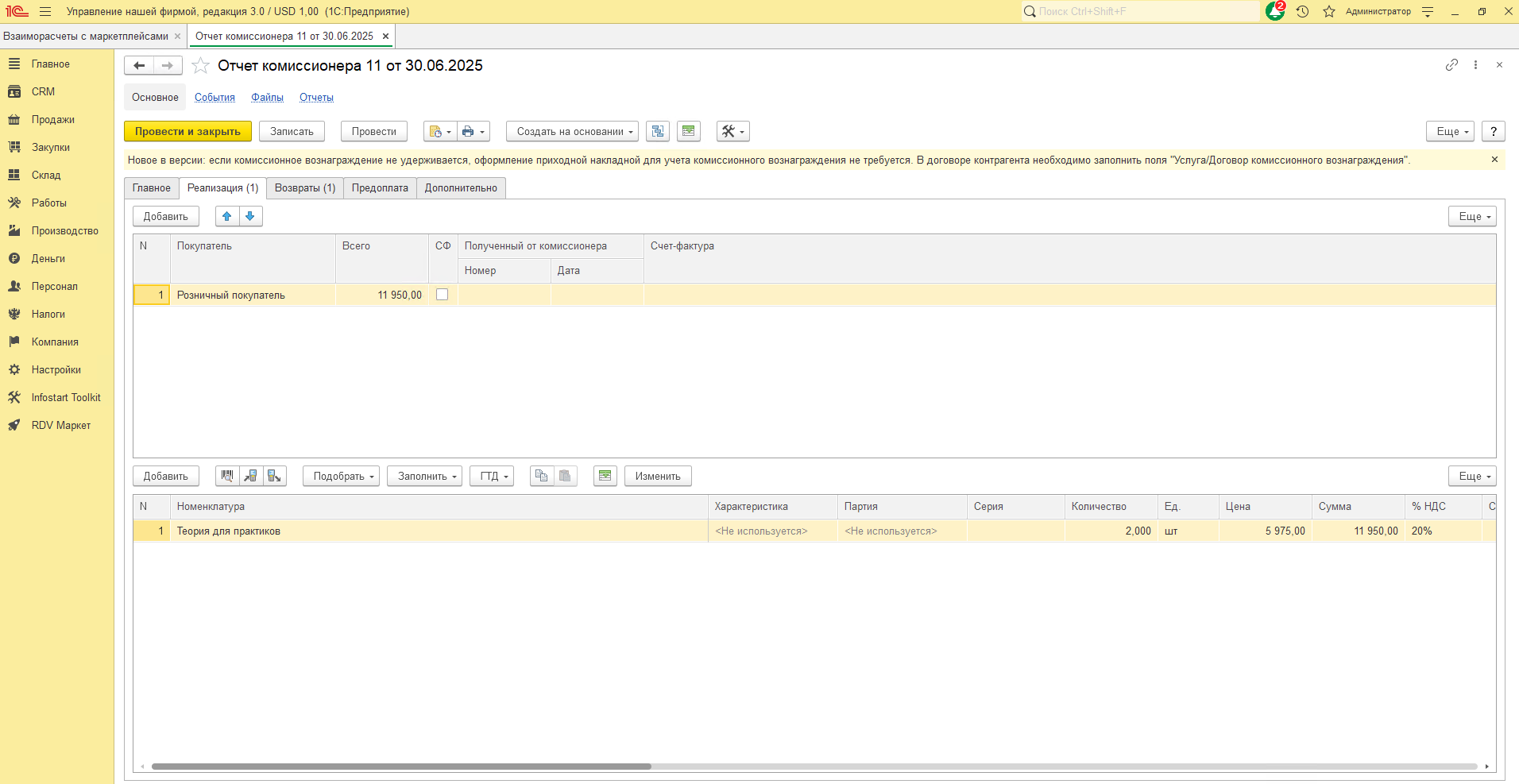Open the Предоплата tab
Image resolution: width=1519 pixels, height=784 pixels.
click(x=380, y=188)
